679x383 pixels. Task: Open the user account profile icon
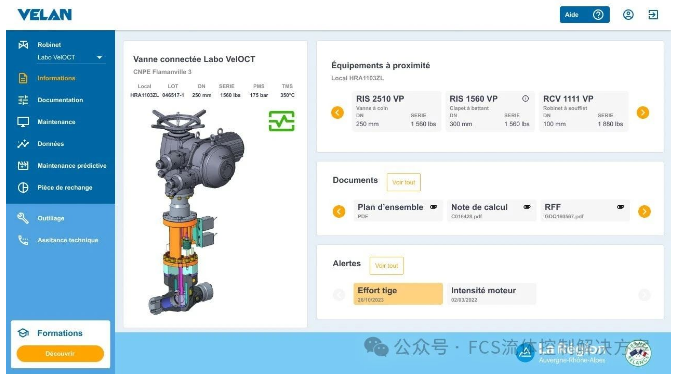coord(628,15)
